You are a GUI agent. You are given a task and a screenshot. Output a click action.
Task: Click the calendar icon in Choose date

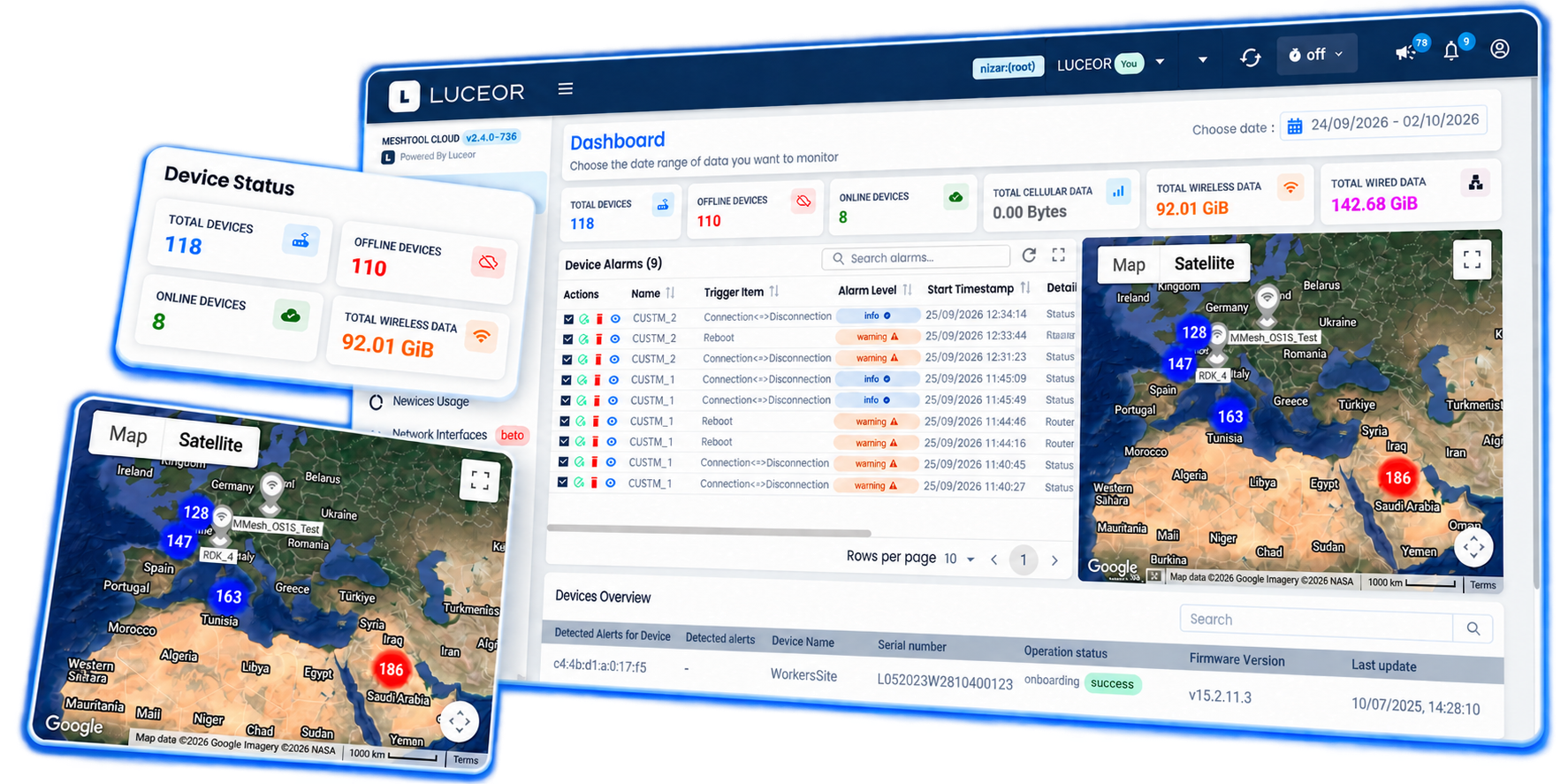point(1295,126)
